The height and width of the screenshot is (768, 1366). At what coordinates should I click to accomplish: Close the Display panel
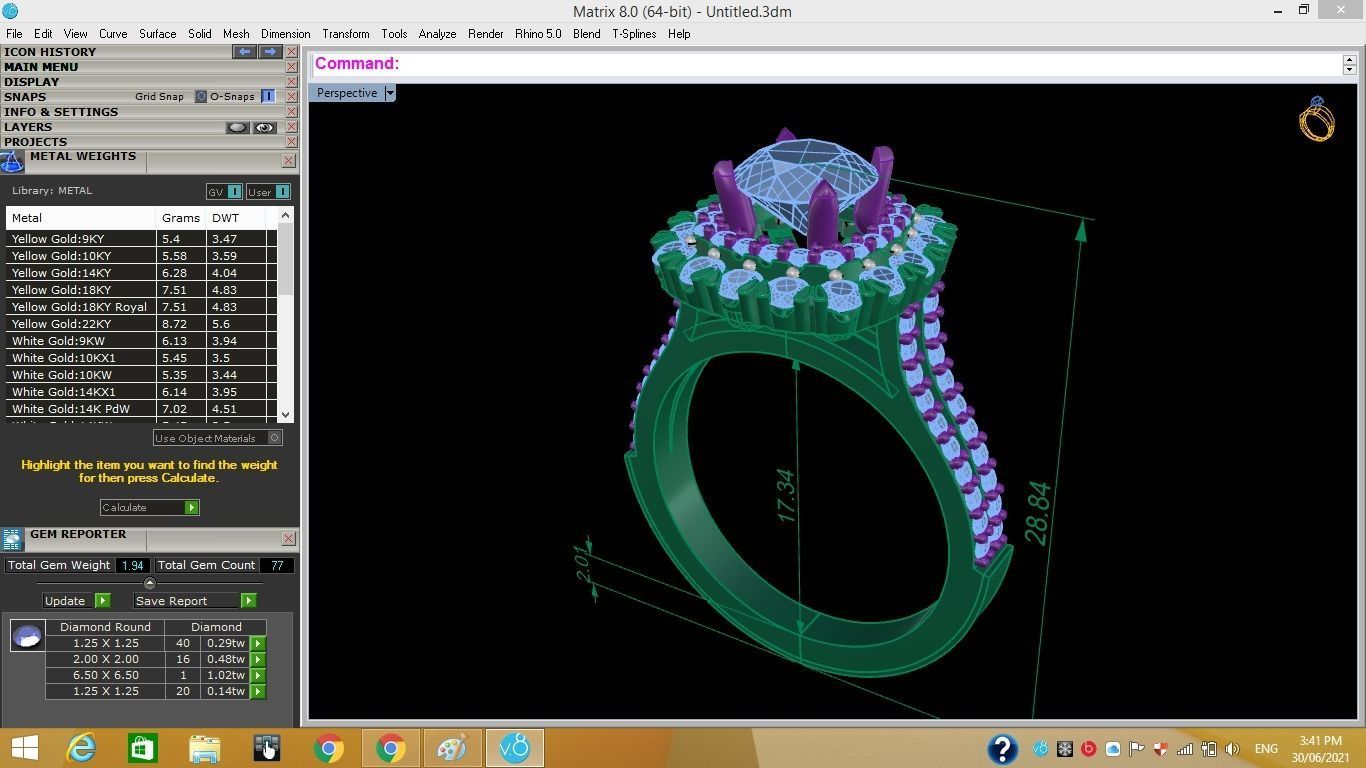click(x=291, y=82)
